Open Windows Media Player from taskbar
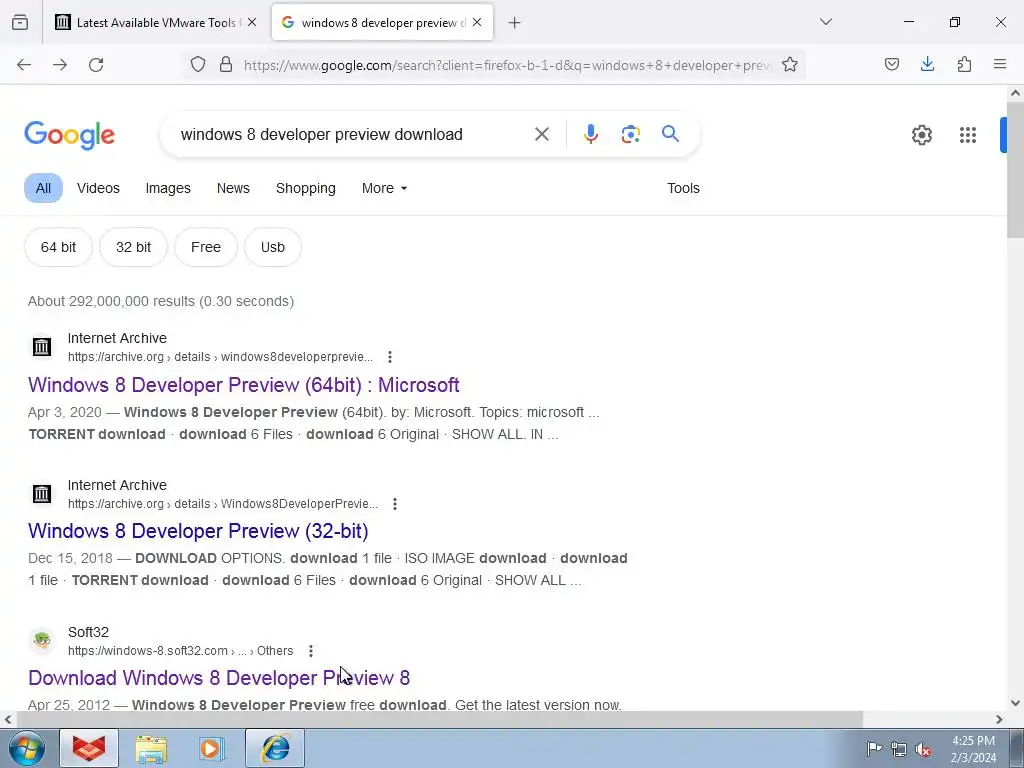The height and width of the screenshot is (768, 1024). [212, 748]
